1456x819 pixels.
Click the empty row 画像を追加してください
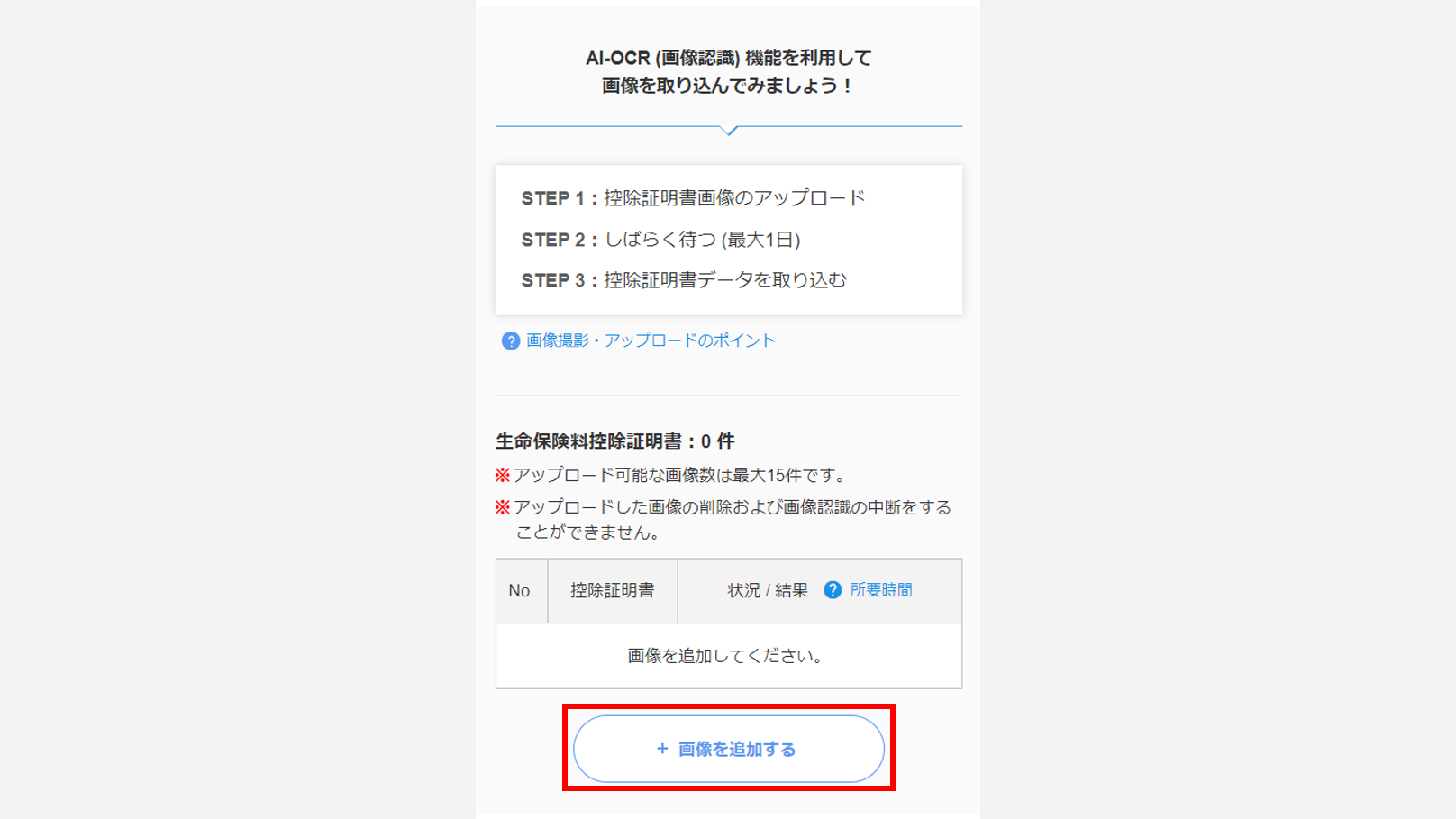pyautogui.click(x=729, y=656)
